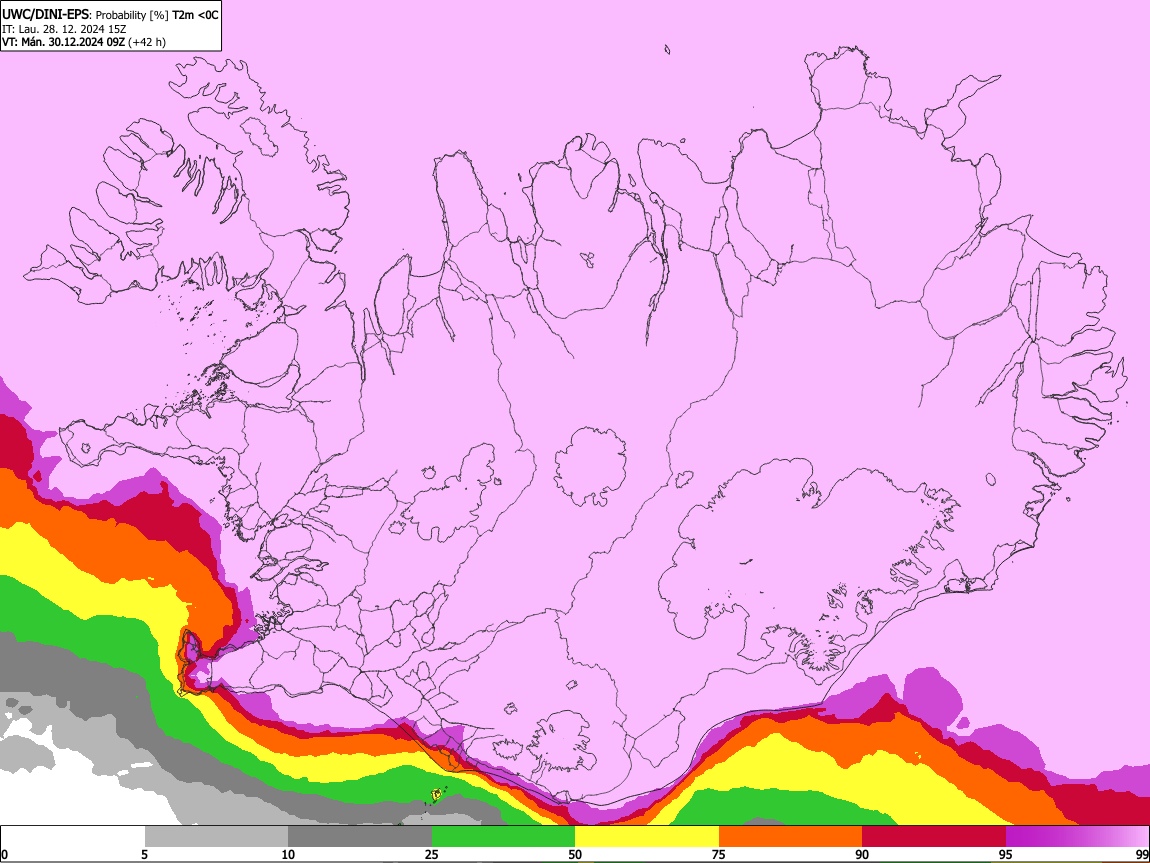1150x863 pixels.
Task: Click the orange 75-90 legend swatch
Action: tap(790, 837)
